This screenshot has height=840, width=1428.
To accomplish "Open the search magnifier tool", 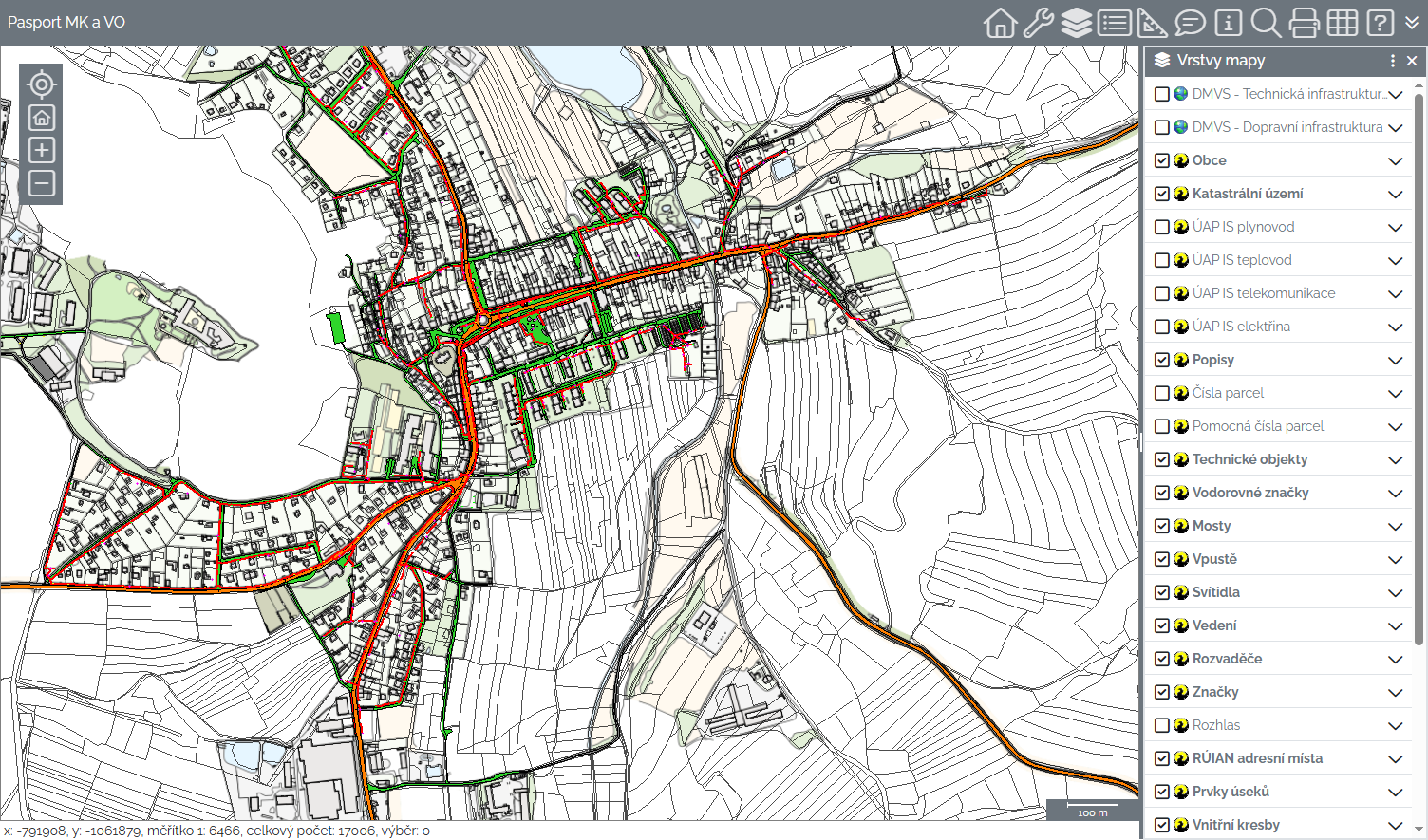I will coord(1266,23).
